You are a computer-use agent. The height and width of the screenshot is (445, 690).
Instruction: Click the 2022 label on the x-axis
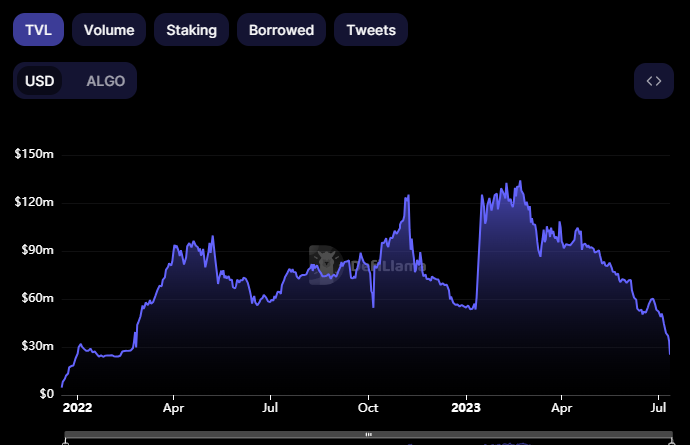tap(76, 408)
